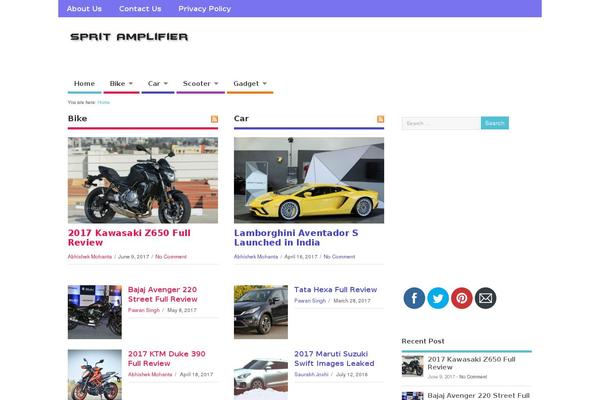Click the email envelope icon
The image size is (600, 400).
[x=485, y=298]
